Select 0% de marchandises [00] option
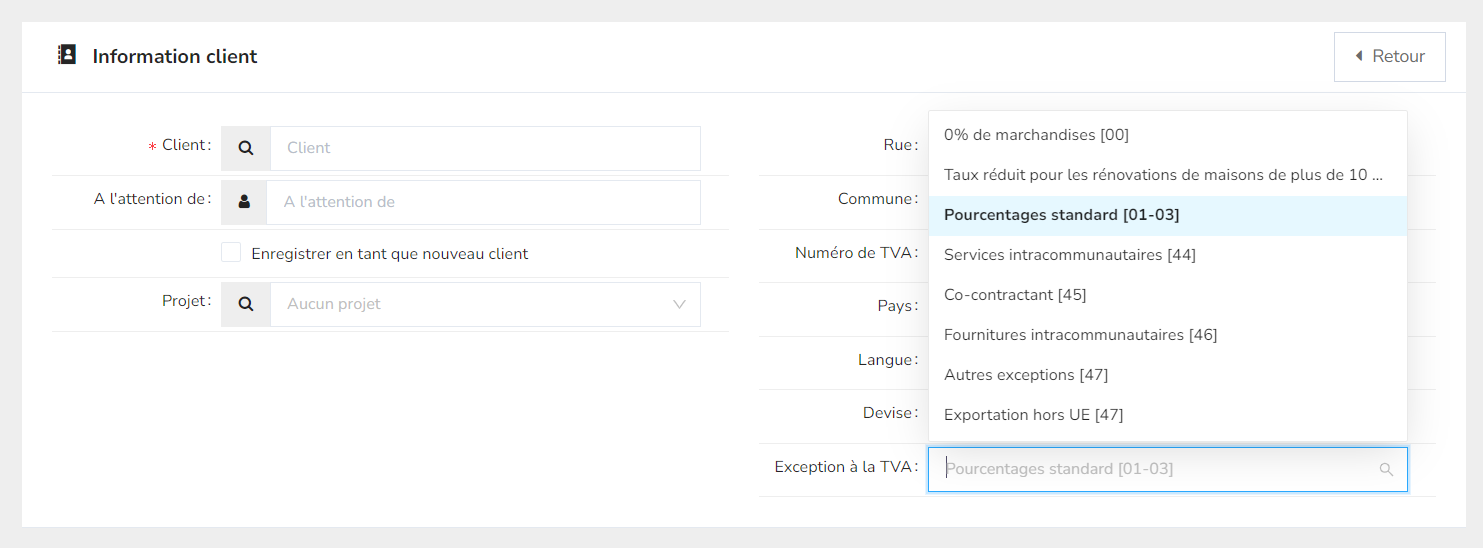The height and width of the screenshot is (548, 1483). pos(1036,135)
